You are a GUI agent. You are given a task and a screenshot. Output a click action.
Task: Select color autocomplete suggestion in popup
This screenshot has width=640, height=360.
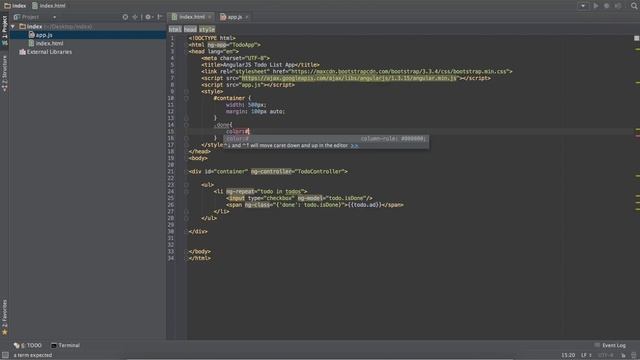[x=326, y=139]
